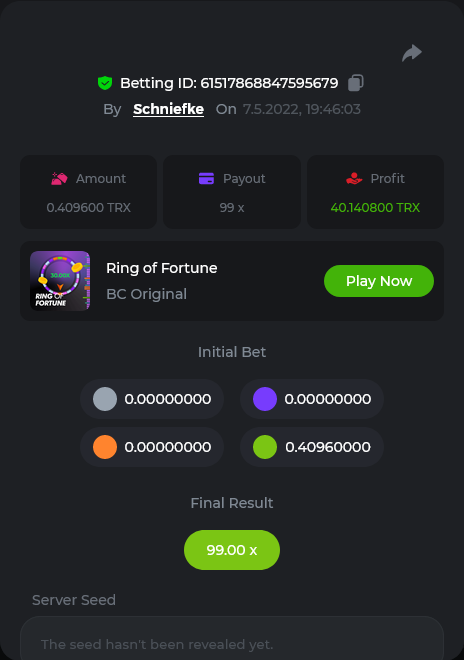Click the green verified shield icon

pyautogui.click(x=105, y=83)
